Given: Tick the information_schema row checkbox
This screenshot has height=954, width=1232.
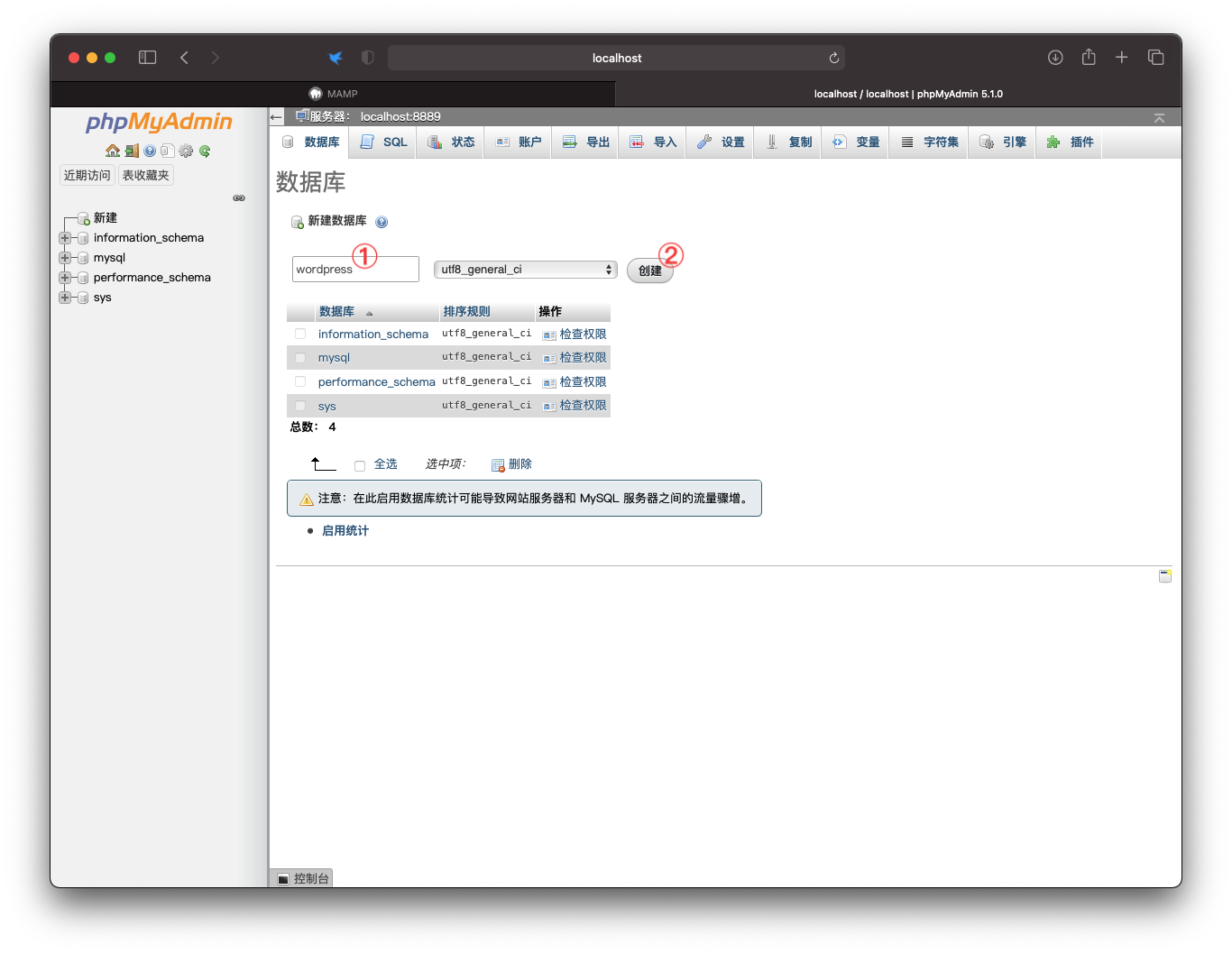Looking at the screenshot, I should [x=300, y=334].
